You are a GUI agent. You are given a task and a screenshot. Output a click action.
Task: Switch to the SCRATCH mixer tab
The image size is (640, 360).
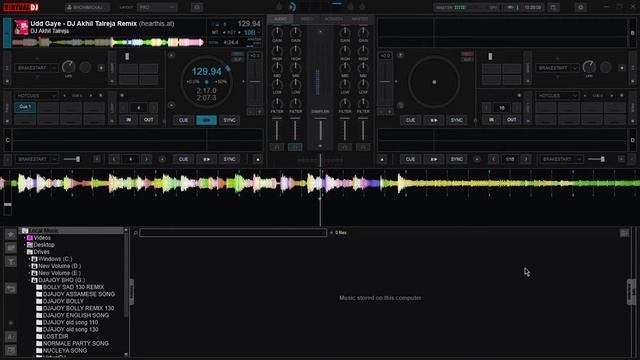(x=333, y=19)
